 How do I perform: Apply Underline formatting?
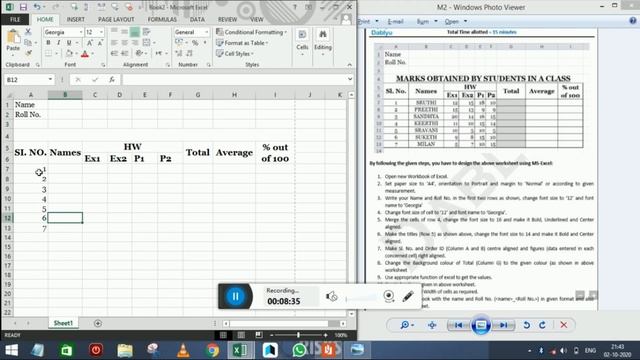pos(69,43)
